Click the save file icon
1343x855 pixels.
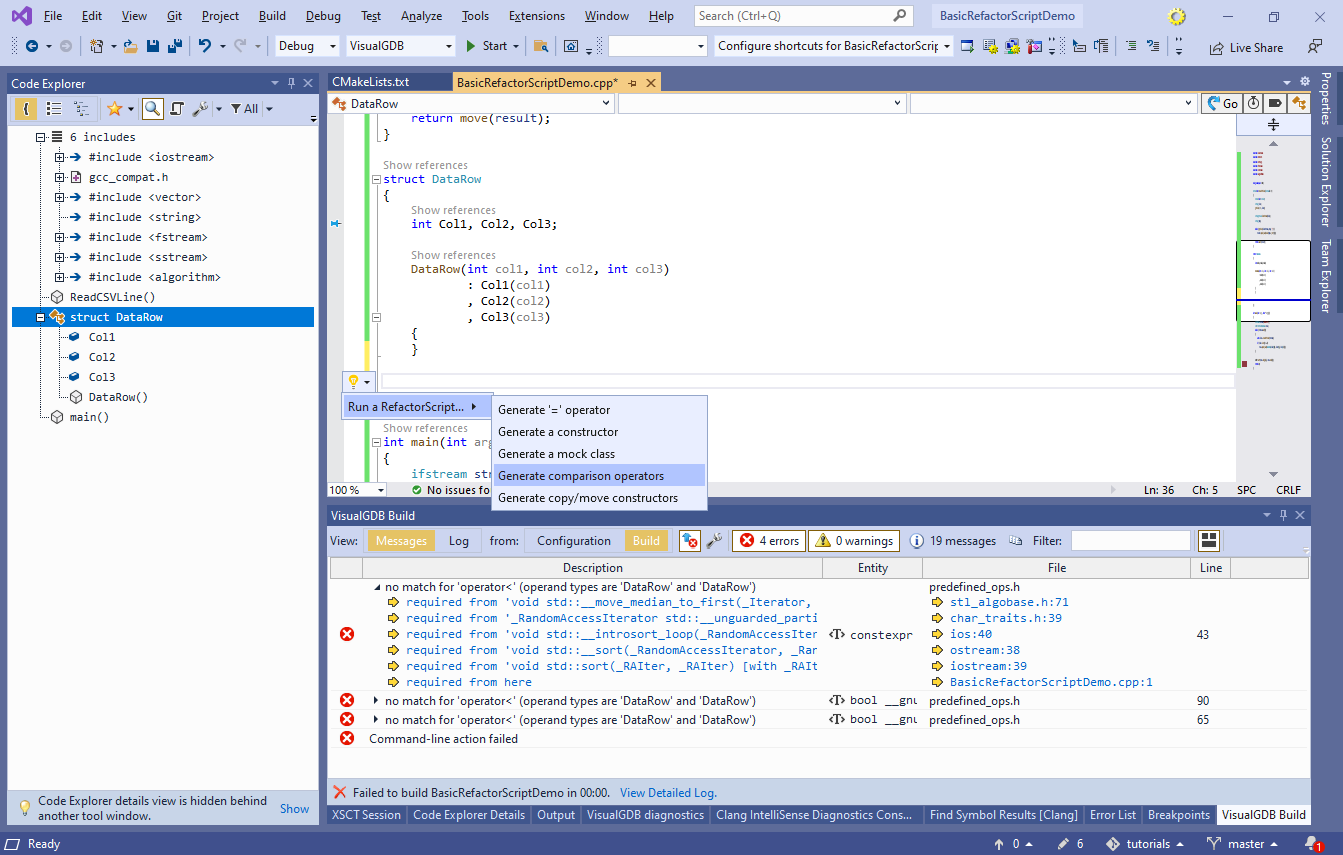pyautogui.click(x=153, y=46)
